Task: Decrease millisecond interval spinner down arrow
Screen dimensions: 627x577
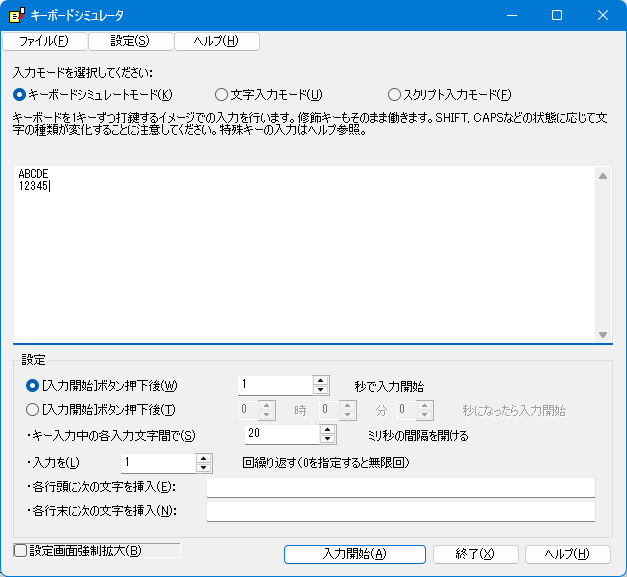Action: (327, 439)
